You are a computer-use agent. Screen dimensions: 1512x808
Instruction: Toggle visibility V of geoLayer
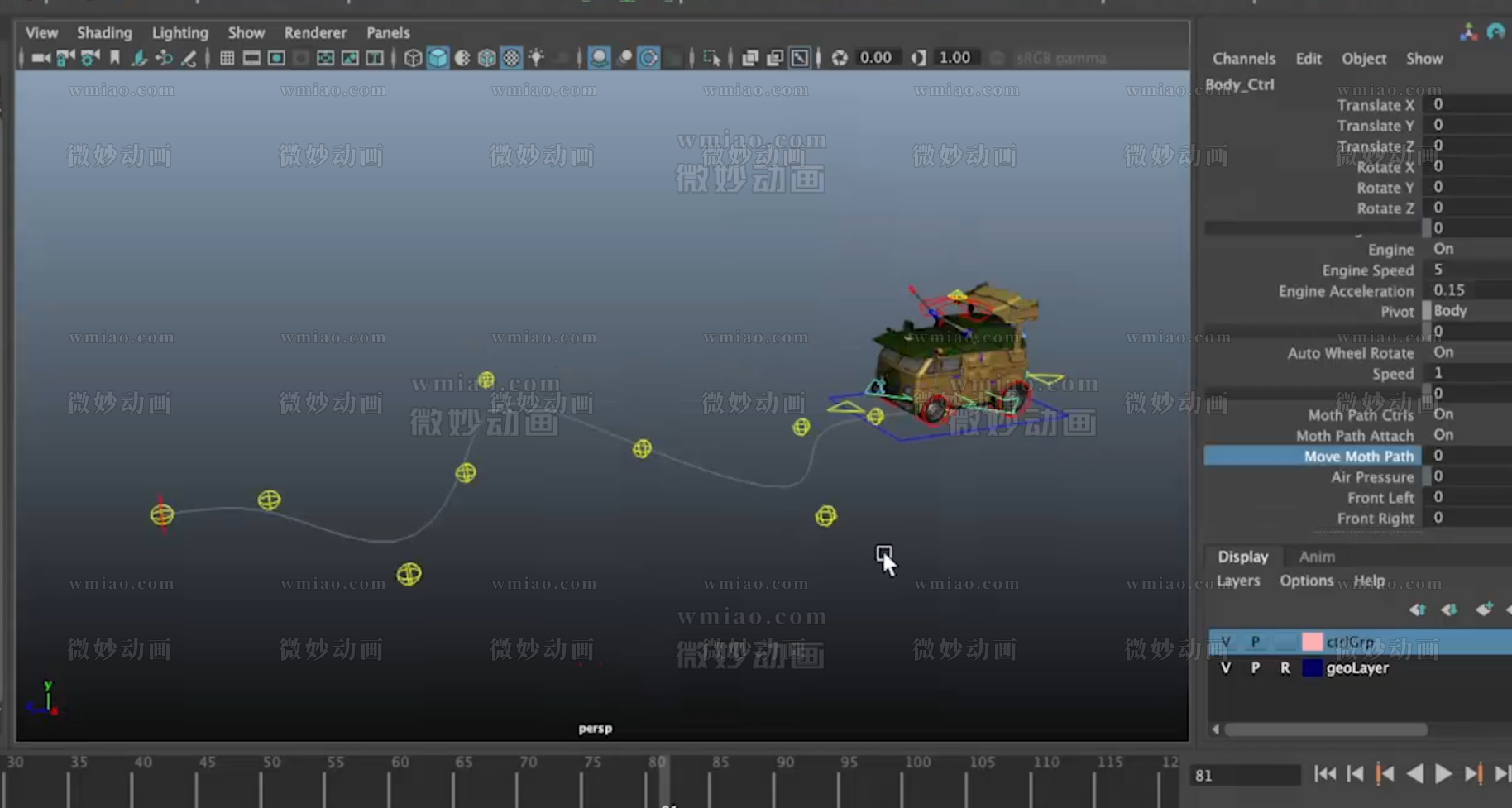(1226, 668)
